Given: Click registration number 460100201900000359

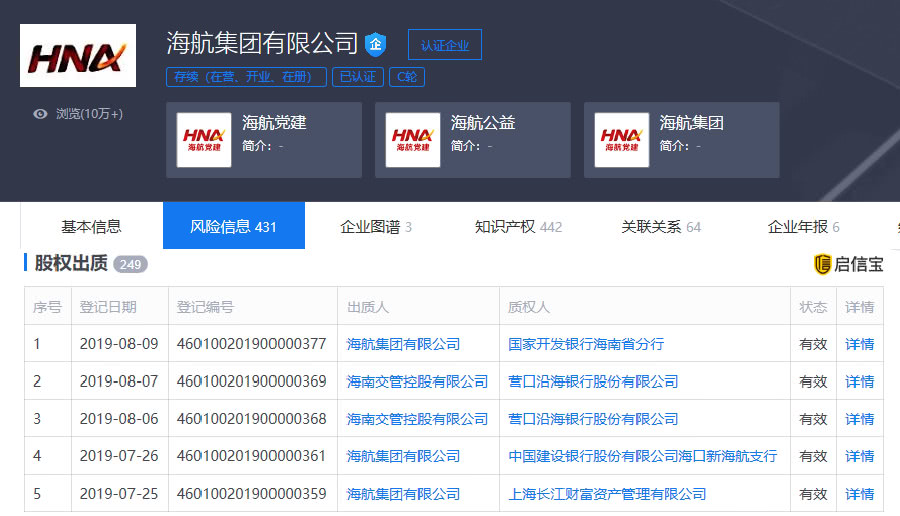Looking at the screenshot, I should 251,494.
